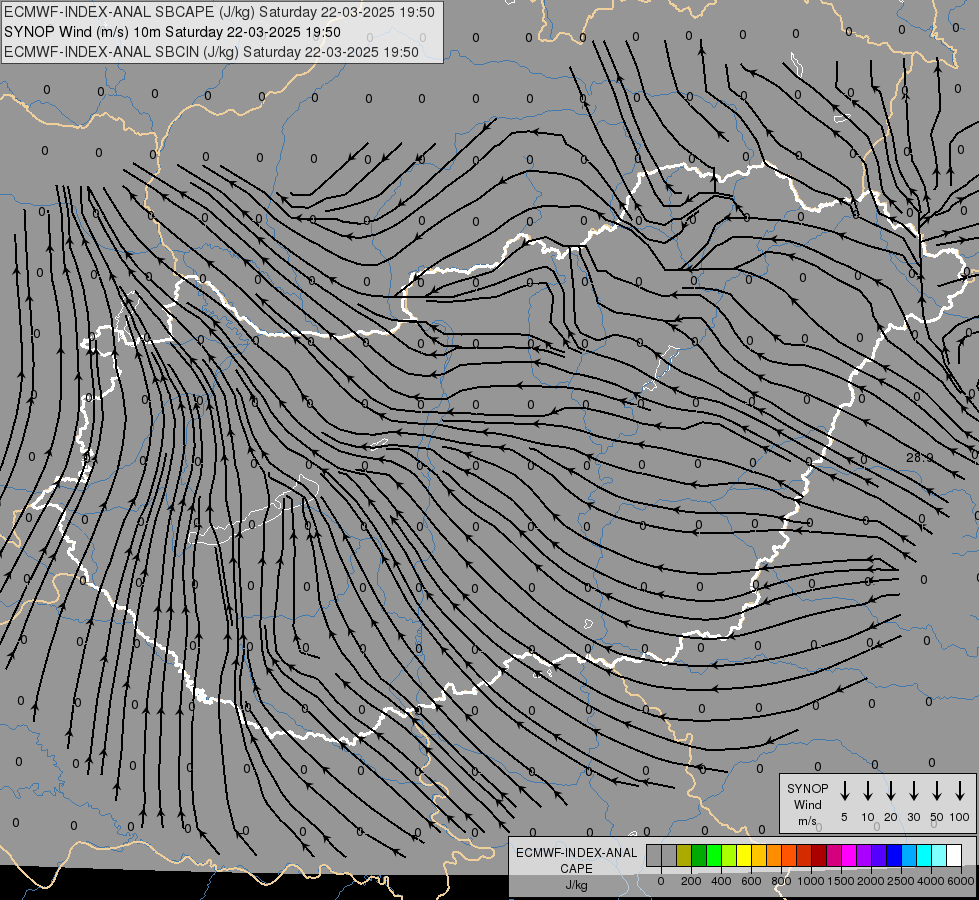This screenshot has width=979, height=900.
Task: Pick the pure yellow CAPE legend swatch
Action: click(x=744, y=855)
